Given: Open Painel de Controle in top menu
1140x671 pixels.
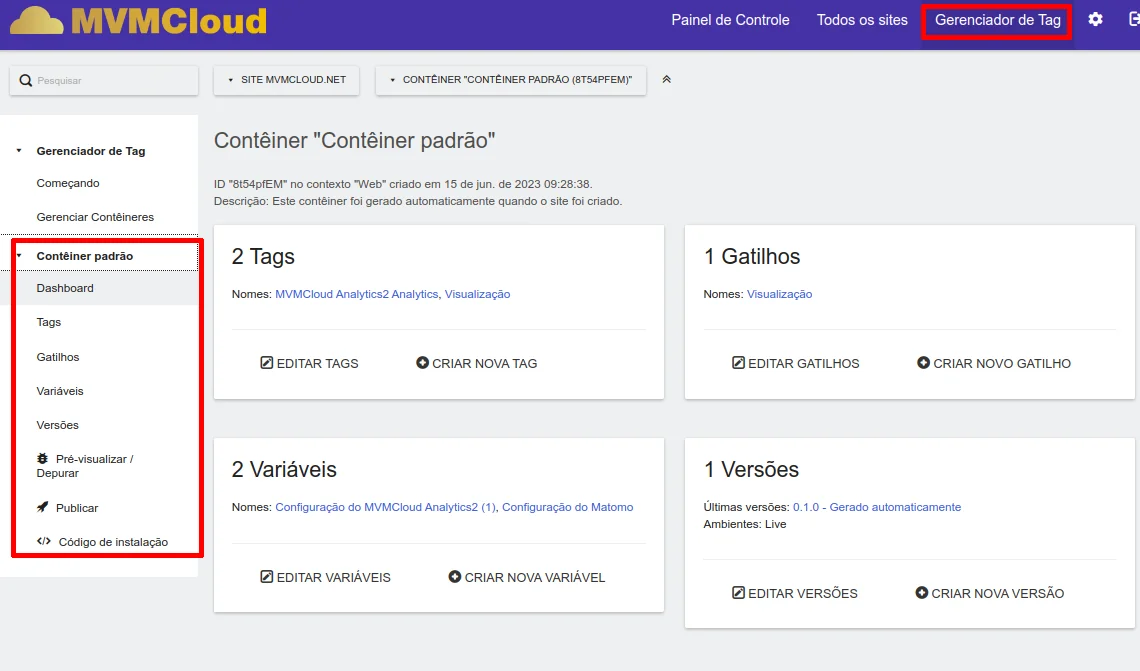Looking at the screenshot, I should [x=730, y=20].
